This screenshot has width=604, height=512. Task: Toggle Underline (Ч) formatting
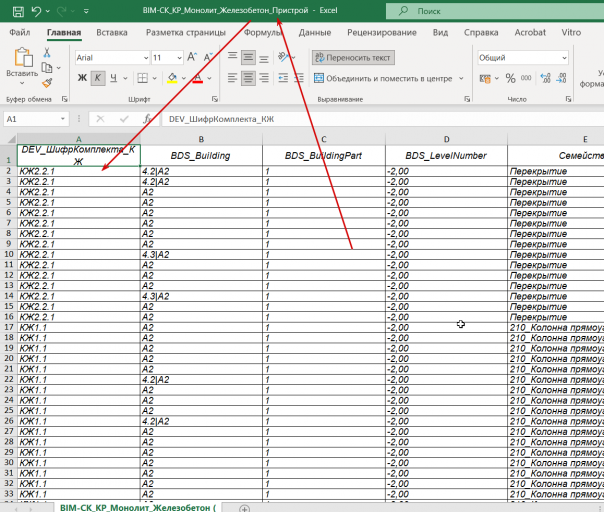(x=113, y=78)
